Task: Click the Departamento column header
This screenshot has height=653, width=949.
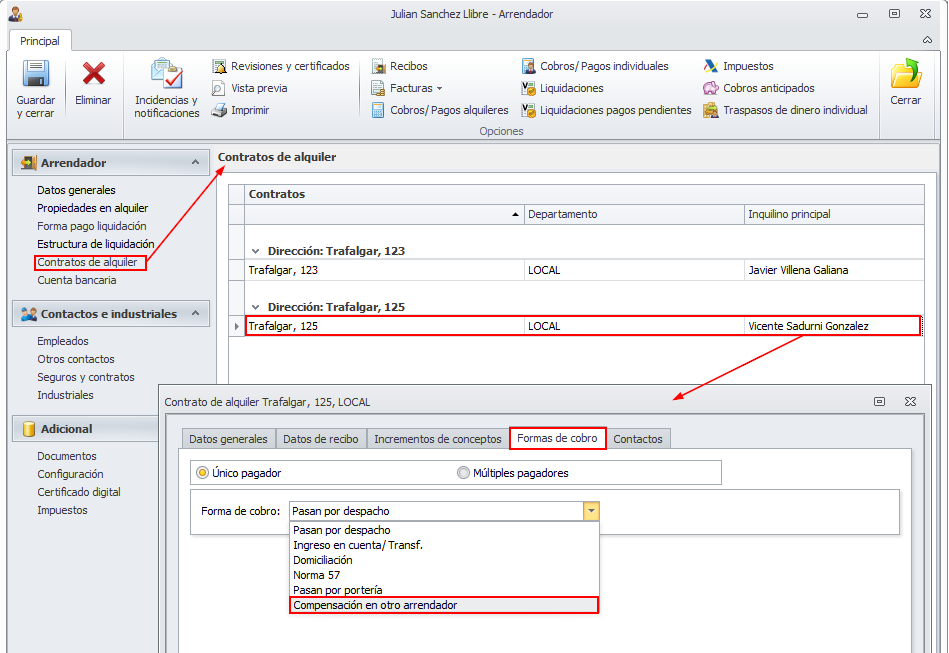Action: click(x=634, y=214)
